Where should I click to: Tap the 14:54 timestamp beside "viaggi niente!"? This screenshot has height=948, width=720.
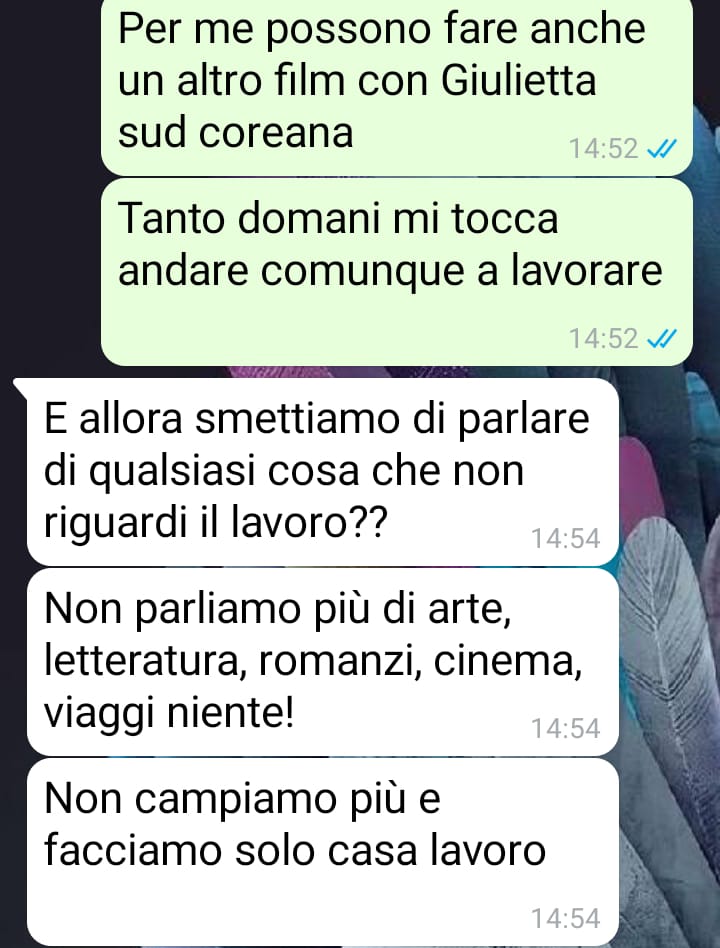click(565, 728)
